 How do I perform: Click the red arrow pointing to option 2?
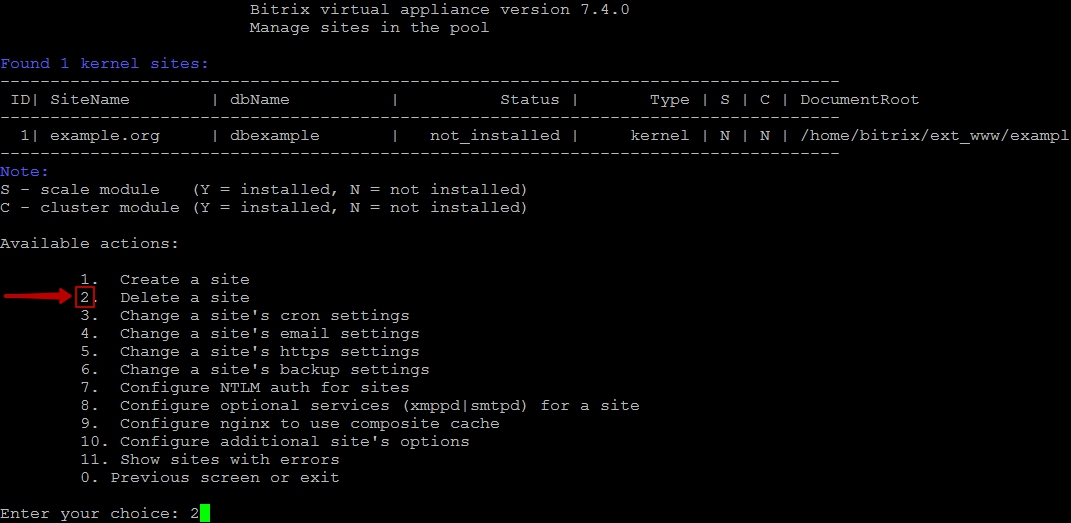click(x=38, y=296)
